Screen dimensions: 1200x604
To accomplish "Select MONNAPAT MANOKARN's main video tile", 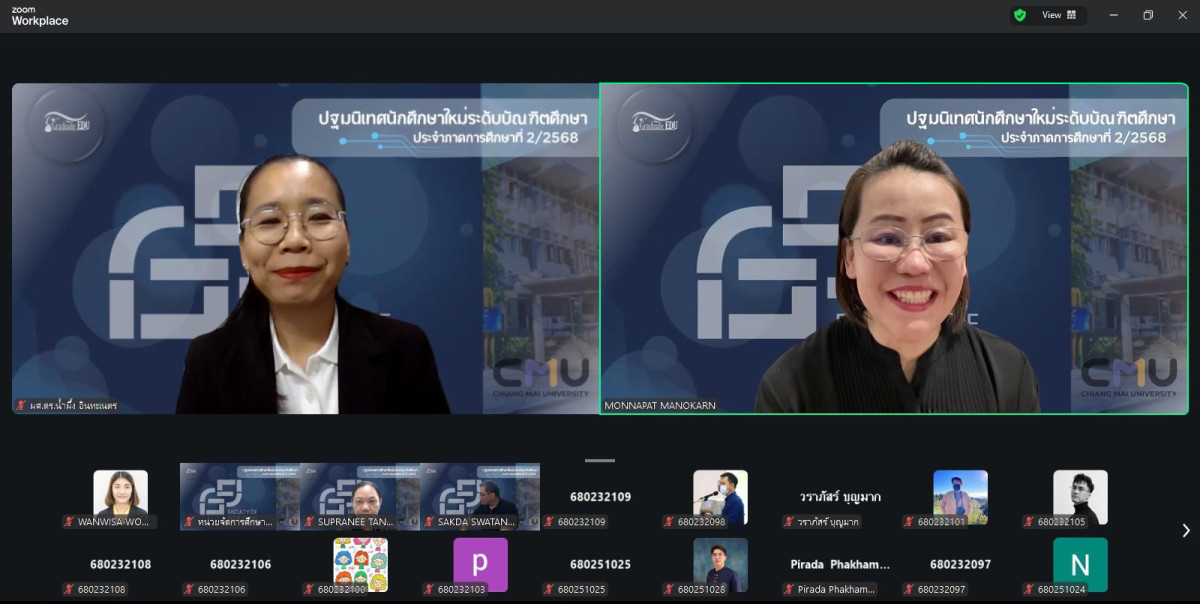I will pos(894,248).
